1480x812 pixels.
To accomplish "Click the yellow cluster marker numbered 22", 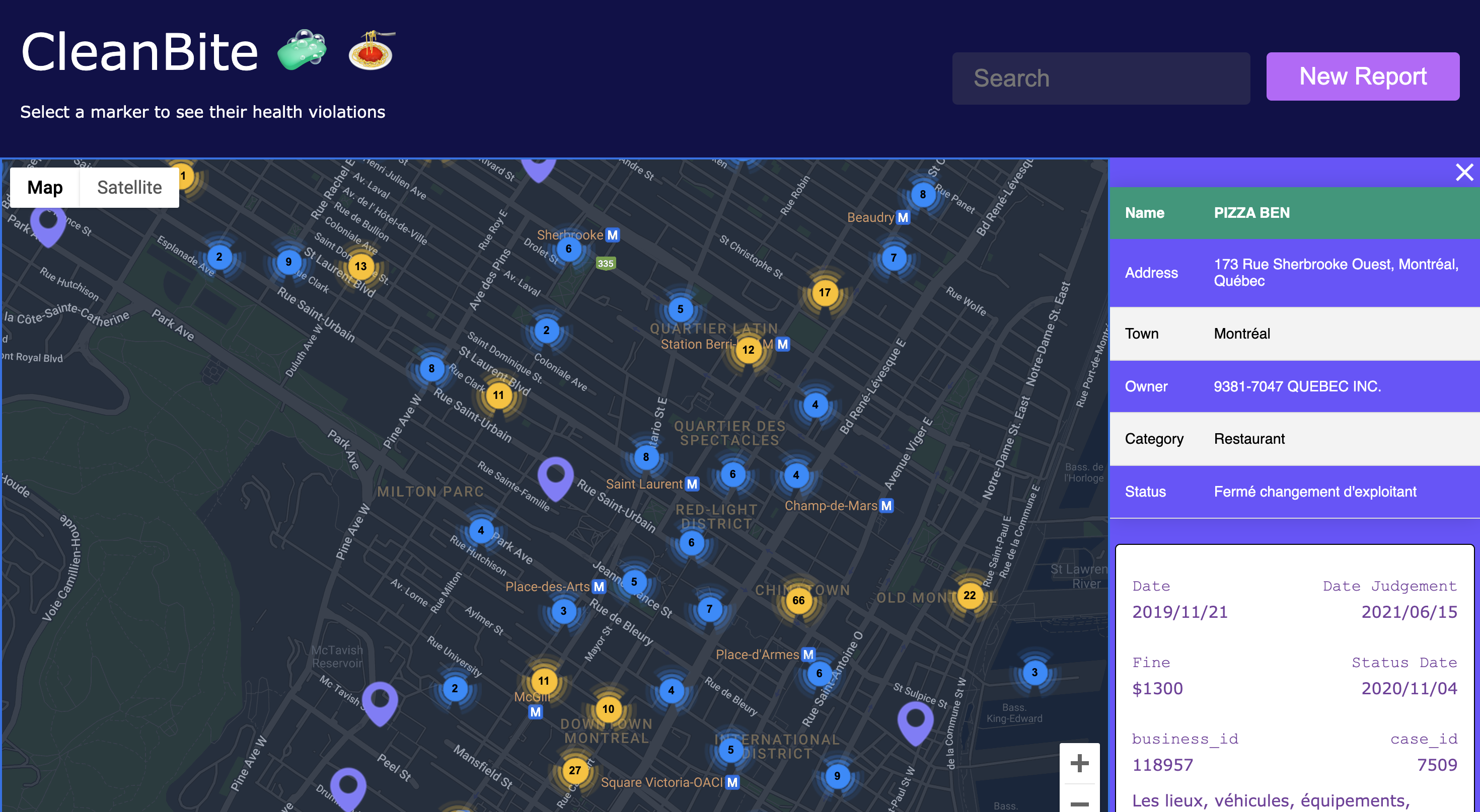I will tap(969, 595).
